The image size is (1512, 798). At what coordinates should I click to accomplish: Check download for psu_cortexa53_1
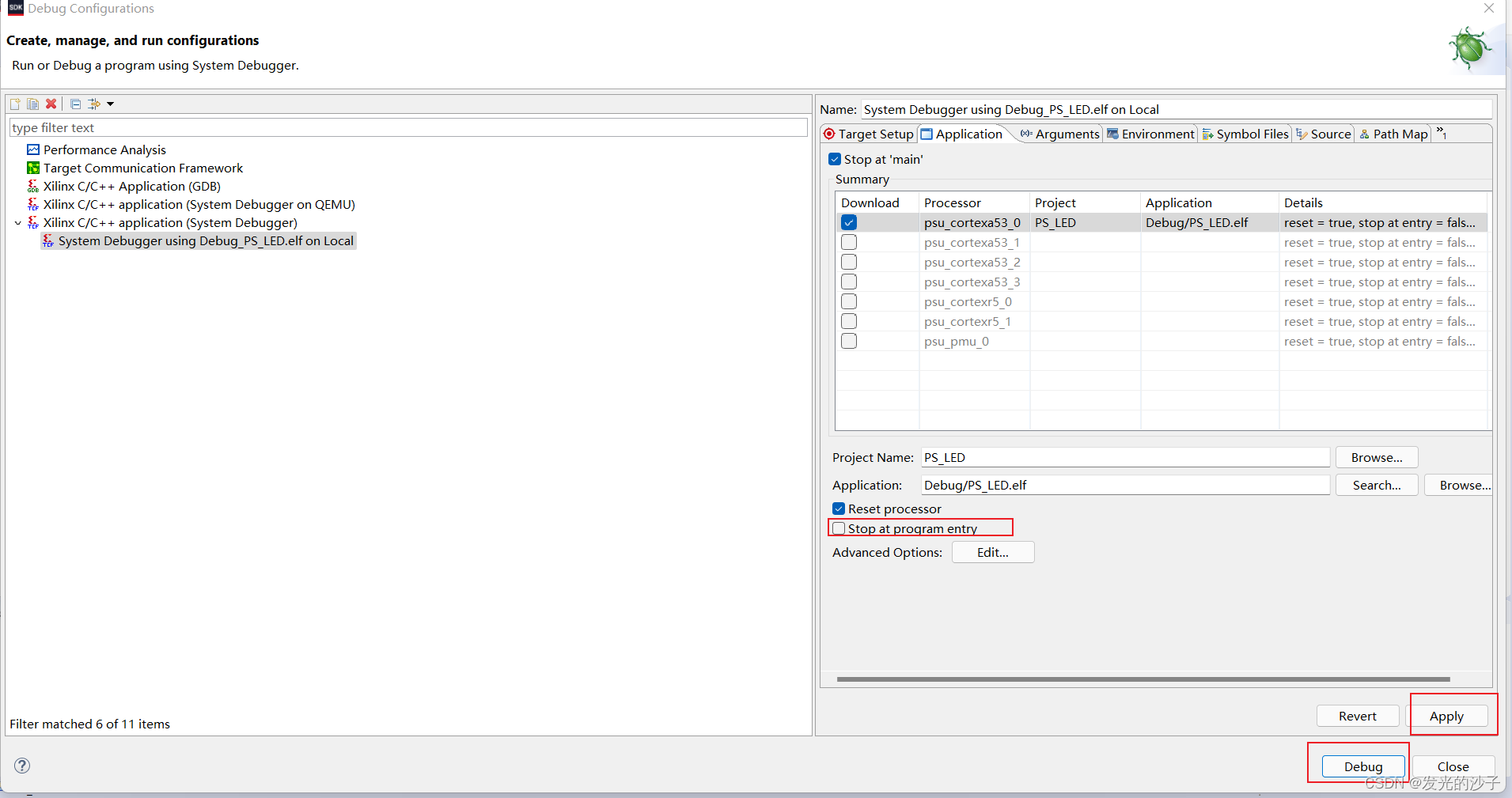[x=849, y=242]
